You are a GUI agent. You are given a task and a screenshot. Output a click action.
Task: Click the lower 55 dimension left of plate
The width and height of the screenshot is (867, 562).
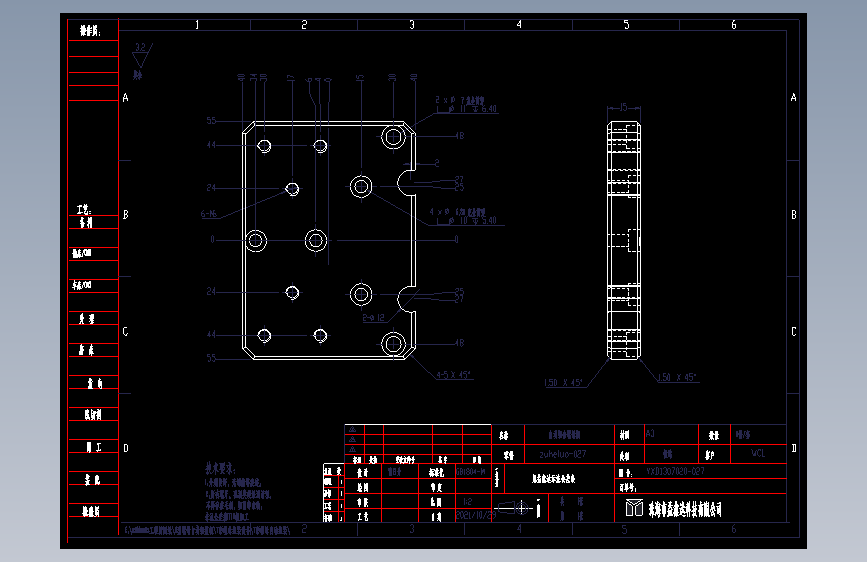click(x=211, y=358)
